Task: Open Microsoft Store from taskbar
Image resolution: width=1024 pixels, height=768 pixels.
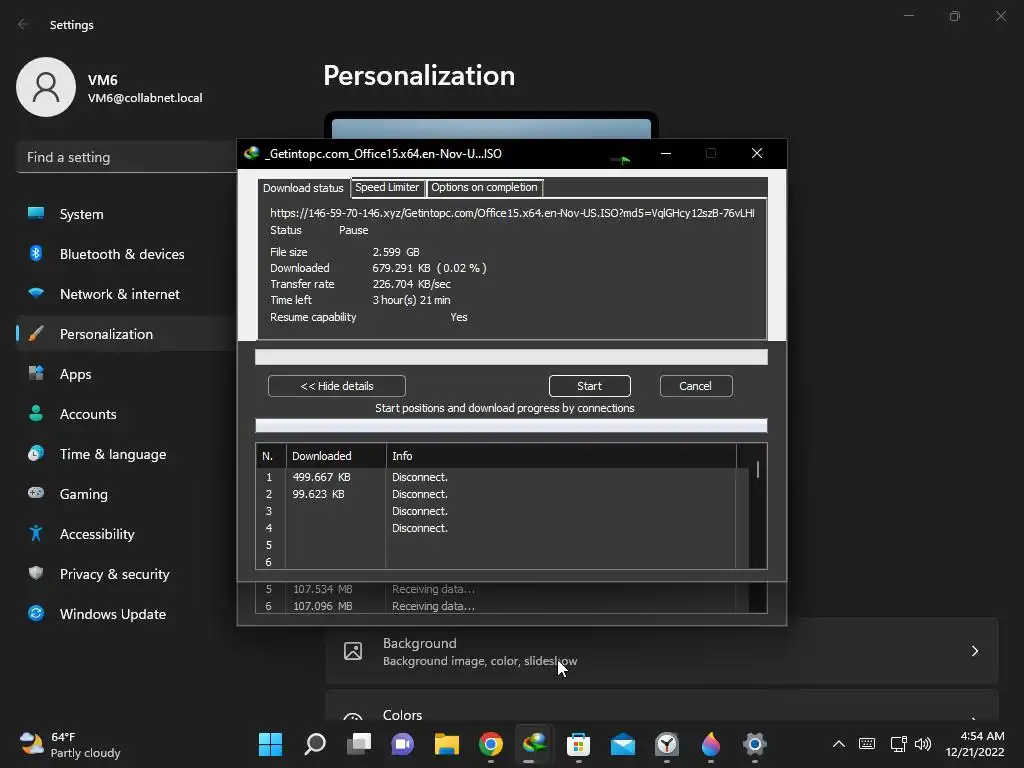Action: pyautogui.click(x=579, y=744)
